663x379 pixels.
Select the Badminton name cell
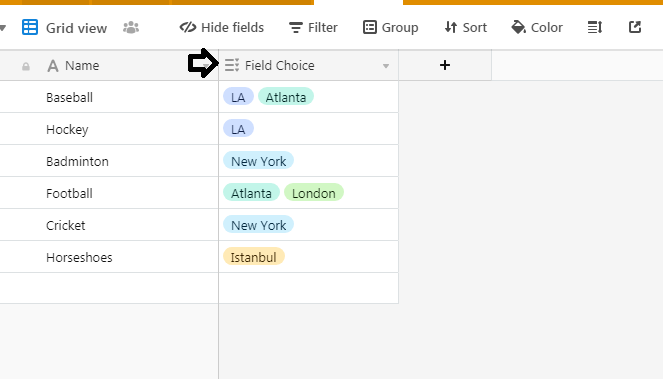[x=109, y=161]
